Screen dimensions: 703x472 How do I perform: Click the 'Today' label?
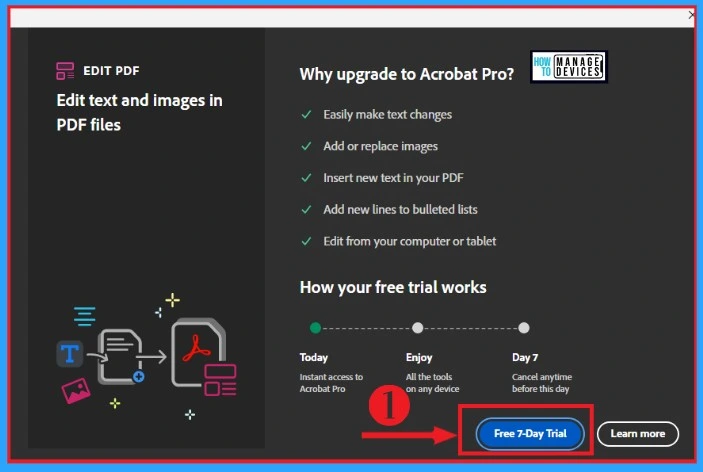313,357
